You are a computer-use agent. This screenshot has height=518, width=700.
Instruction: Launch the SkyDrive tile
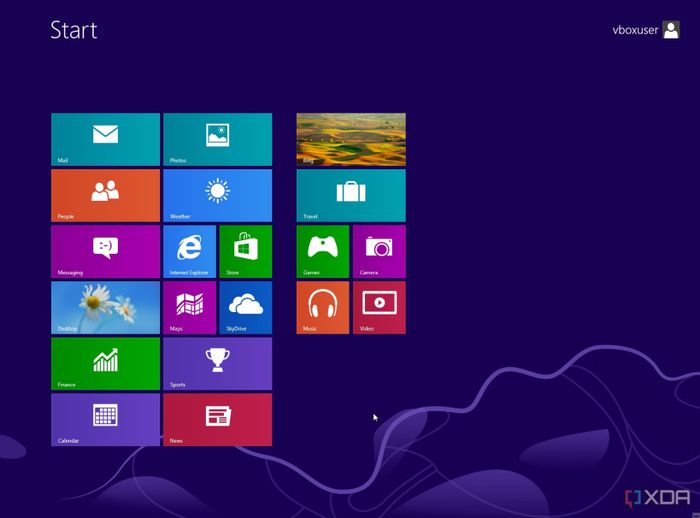[246, 308]
